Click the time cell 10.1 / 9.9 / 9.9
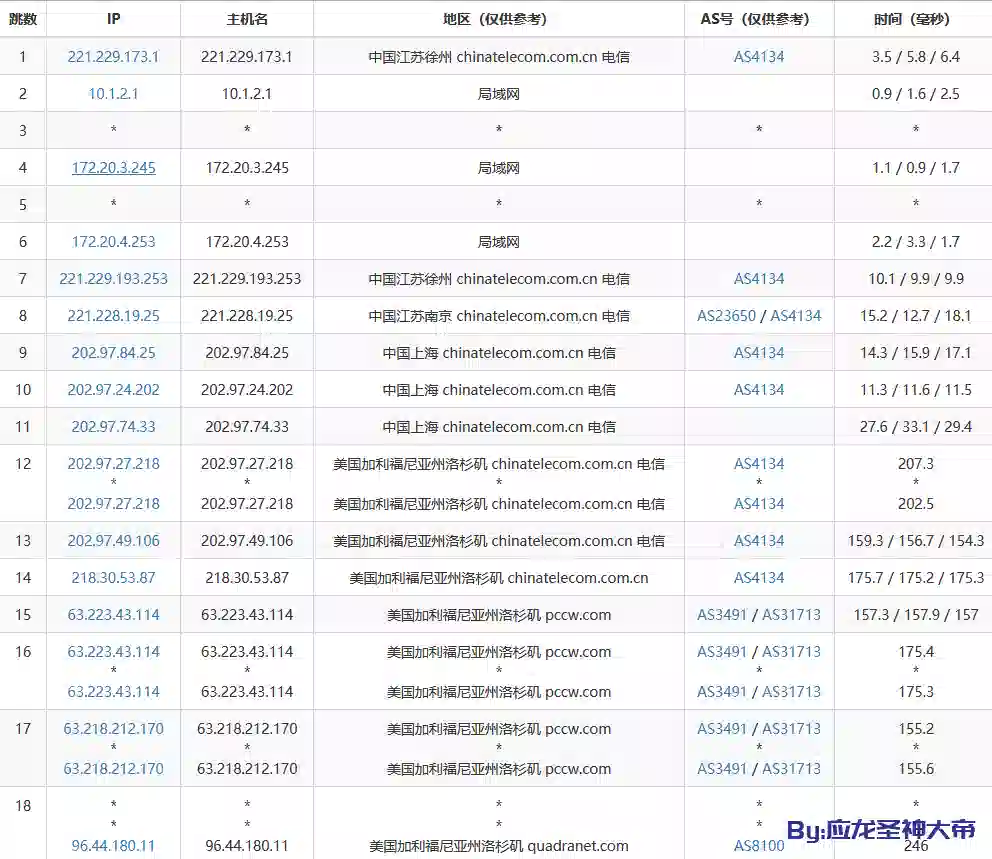Image resolution: width=992 pixels, height=859 pixels. pos(915,278)
